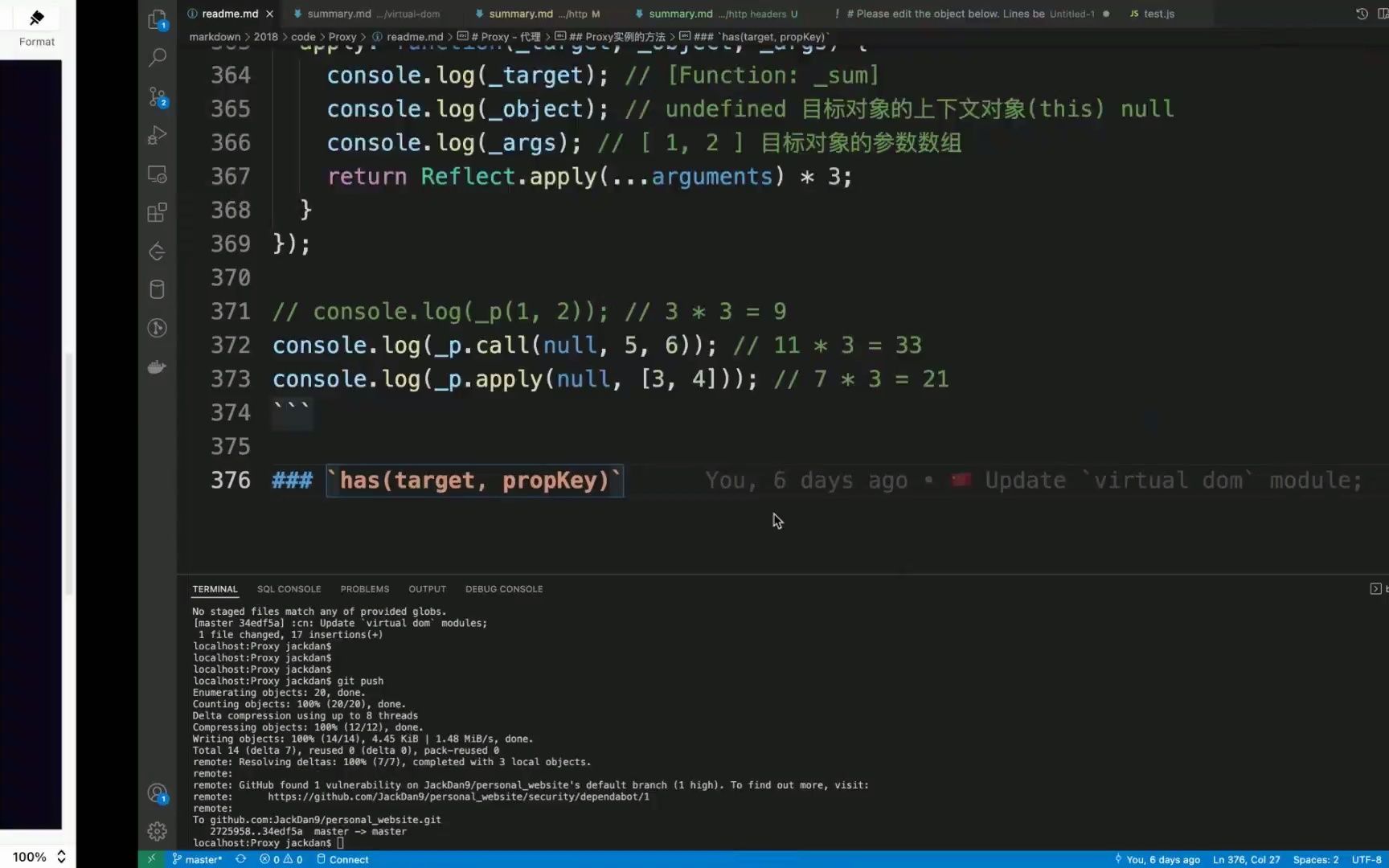Select the DEBUG CONSOLE panel tab
The width and height of the screenshot is (1389, 868).
(x=504, y=589)
